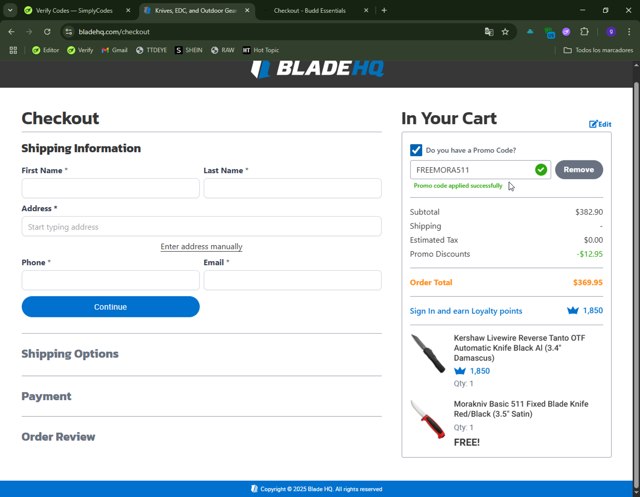640x497 pixels.
Task: Open the Verify bookmark
Action: click(80, 50)
